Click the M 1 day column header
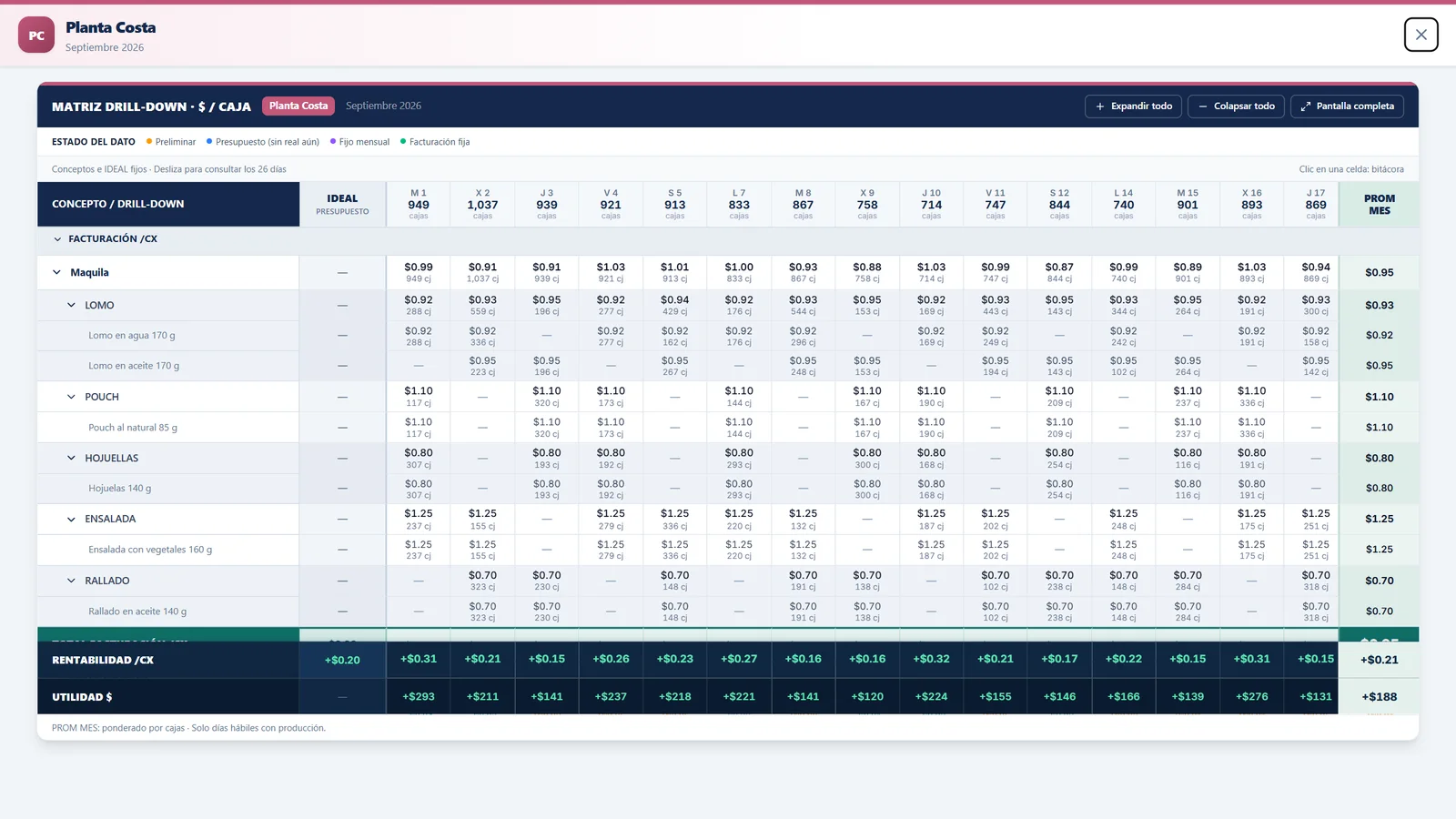 [419, 204]
